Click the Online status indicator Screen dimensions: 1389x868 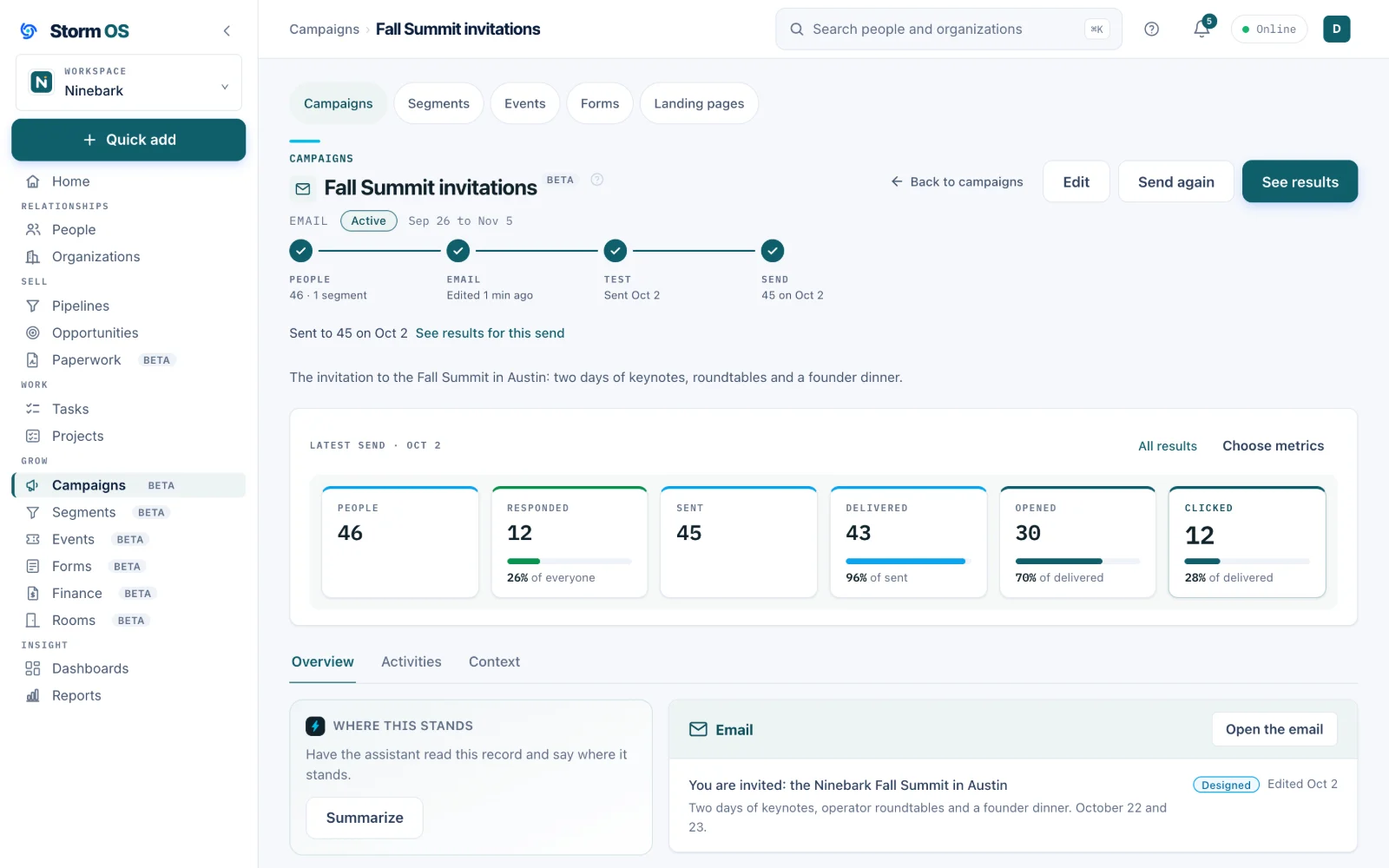click(x=1269, y=30)
